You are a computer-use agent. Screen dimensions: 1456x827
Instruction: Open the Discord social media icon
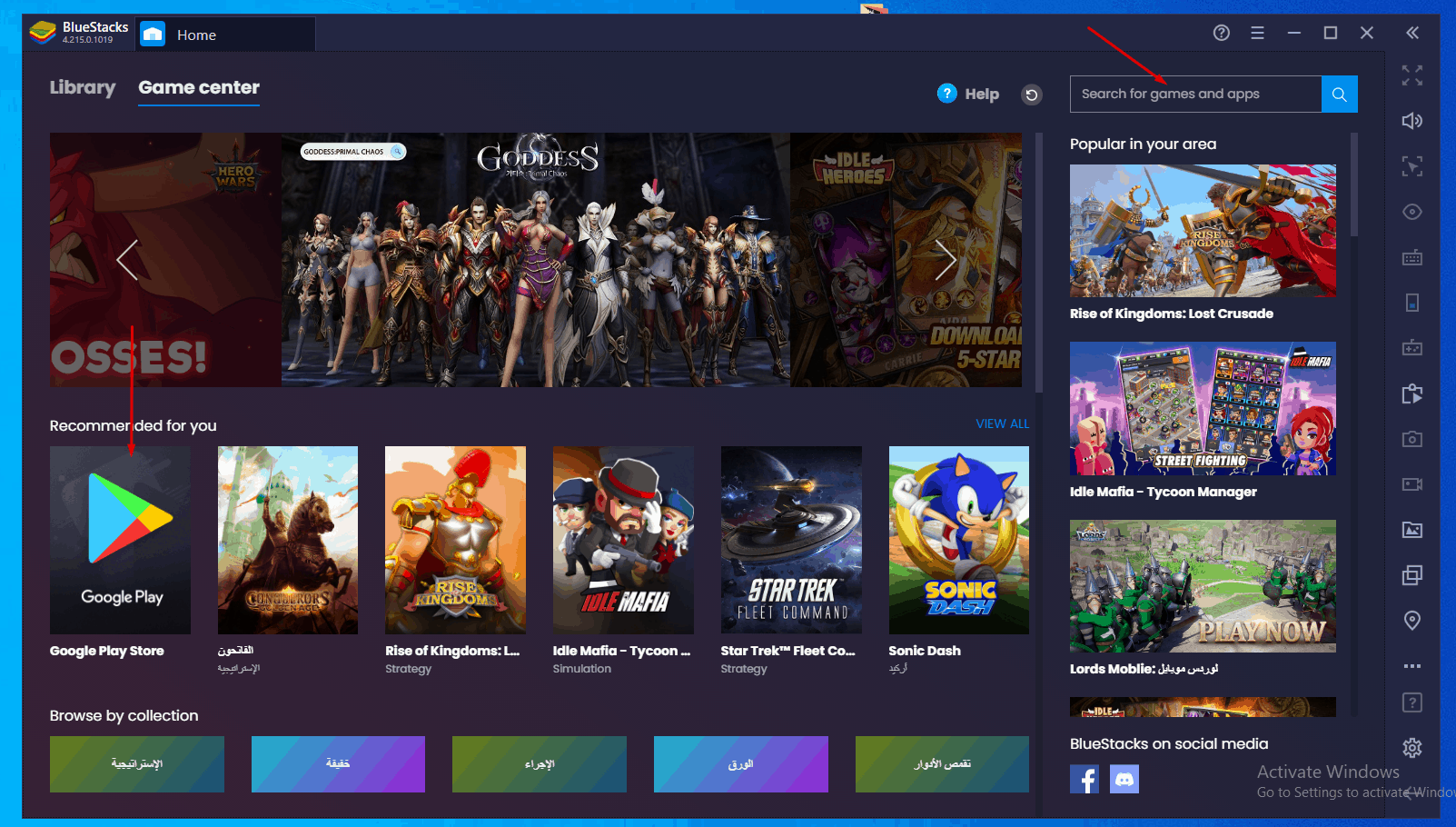click(1124, 779)
